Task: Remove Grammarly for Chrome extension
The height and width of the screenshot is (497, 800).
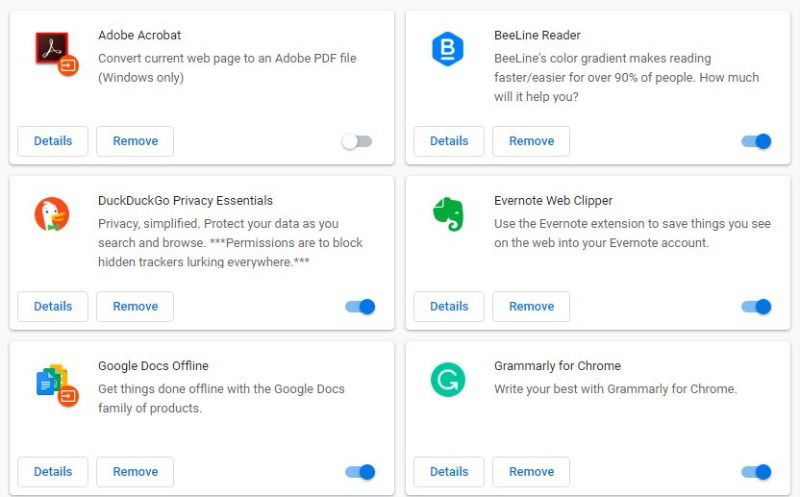Action: (x=531, y=471)
